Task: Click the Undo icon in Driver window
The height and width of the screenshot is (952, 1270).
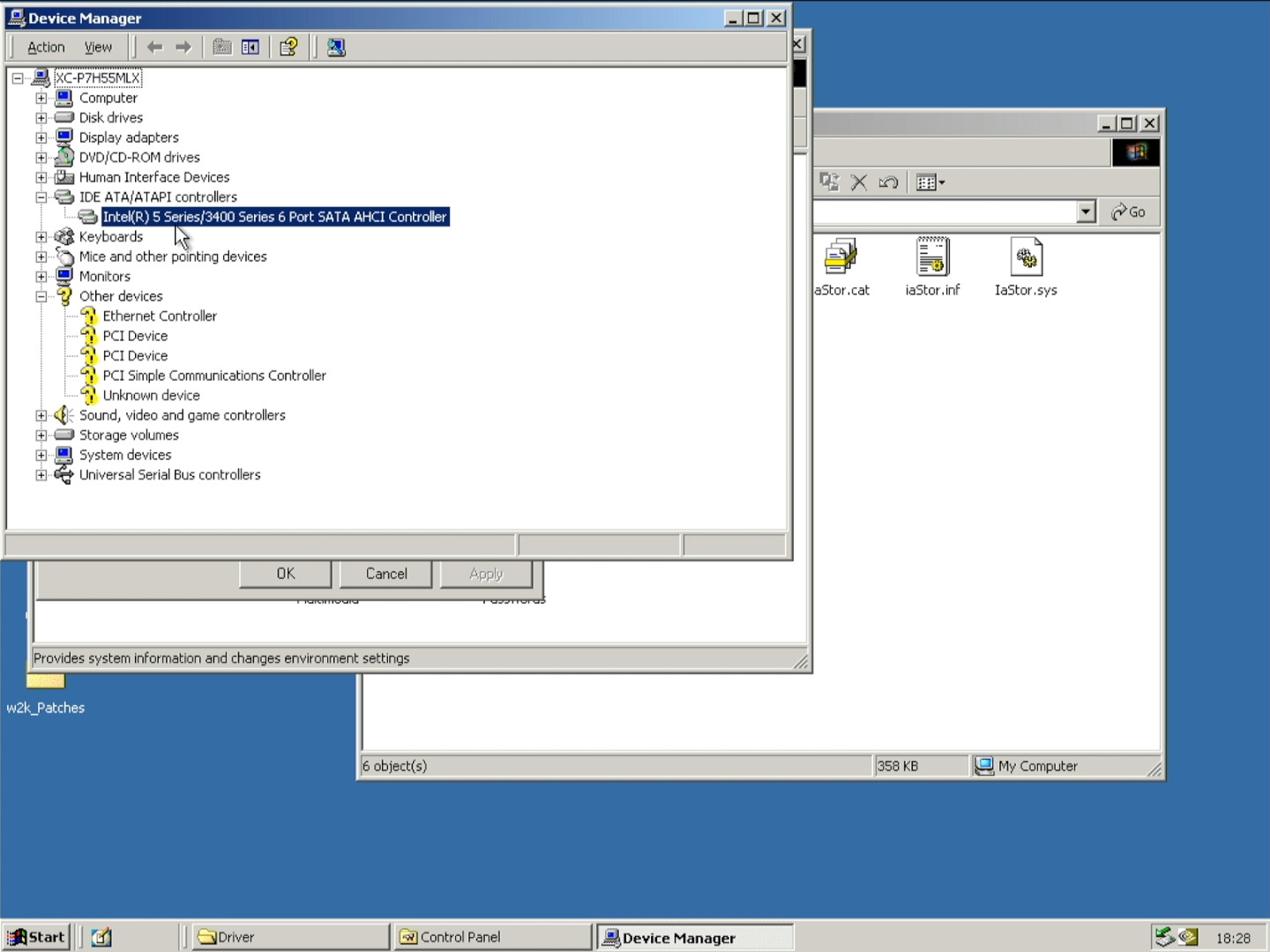Action: pyautogui.click(x=888, y=182)
